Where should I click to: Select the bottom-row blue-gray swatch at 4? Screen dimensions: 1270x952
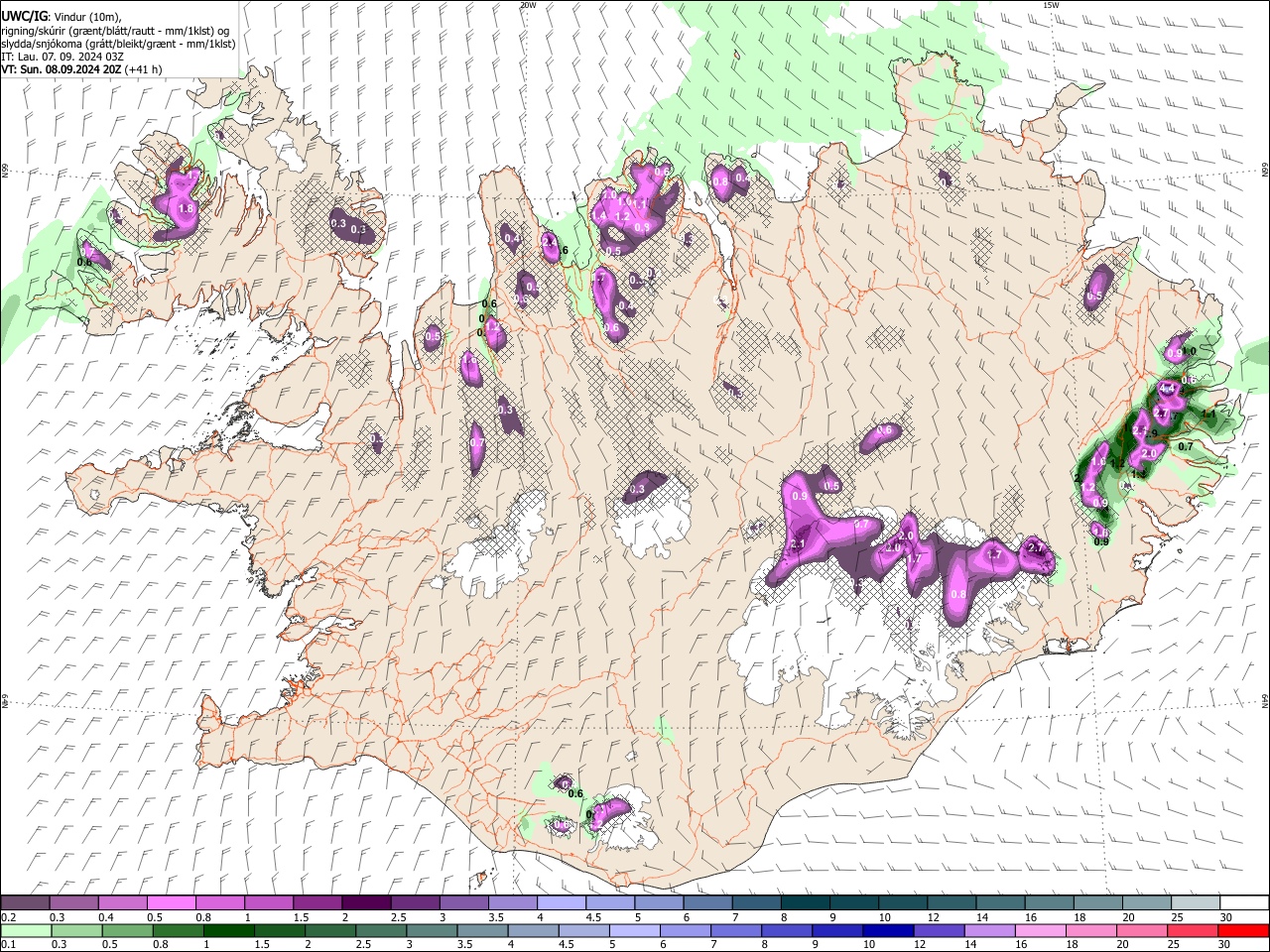pos(533,931)
